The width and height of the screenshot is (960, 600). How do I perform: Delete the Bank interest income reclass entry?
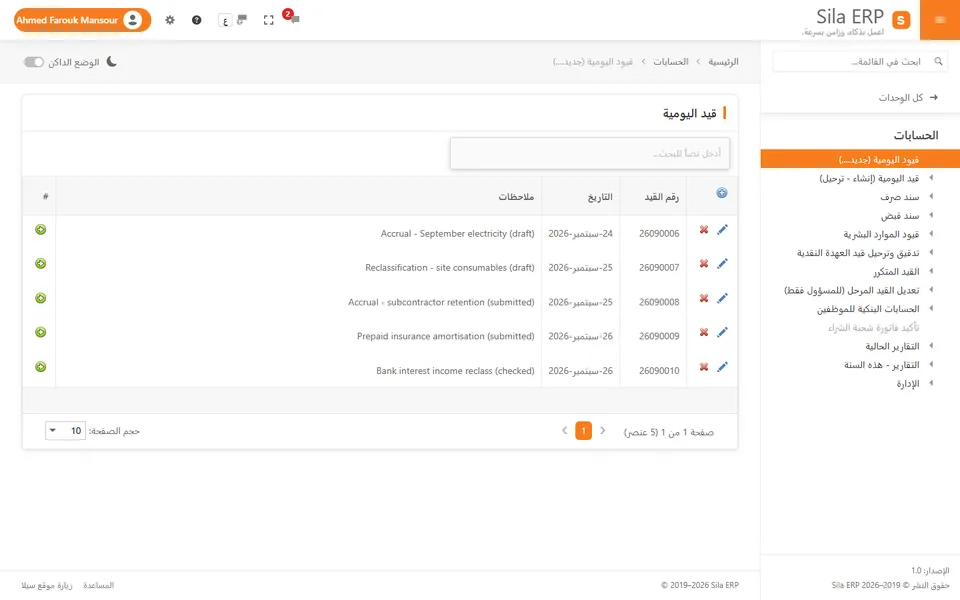click(x=704, y=367)
